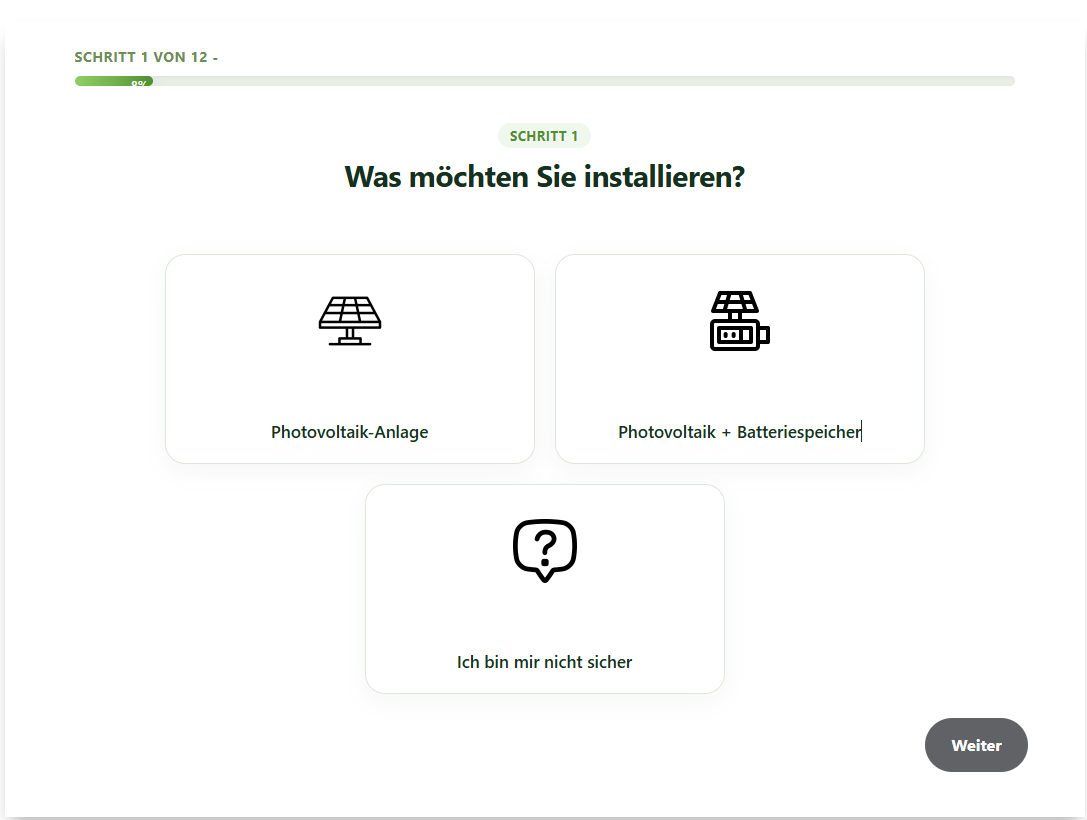Click the Photovoltaik + Batteriespeicher label text
Screen dimensions: 1087x820
point(739,432)
